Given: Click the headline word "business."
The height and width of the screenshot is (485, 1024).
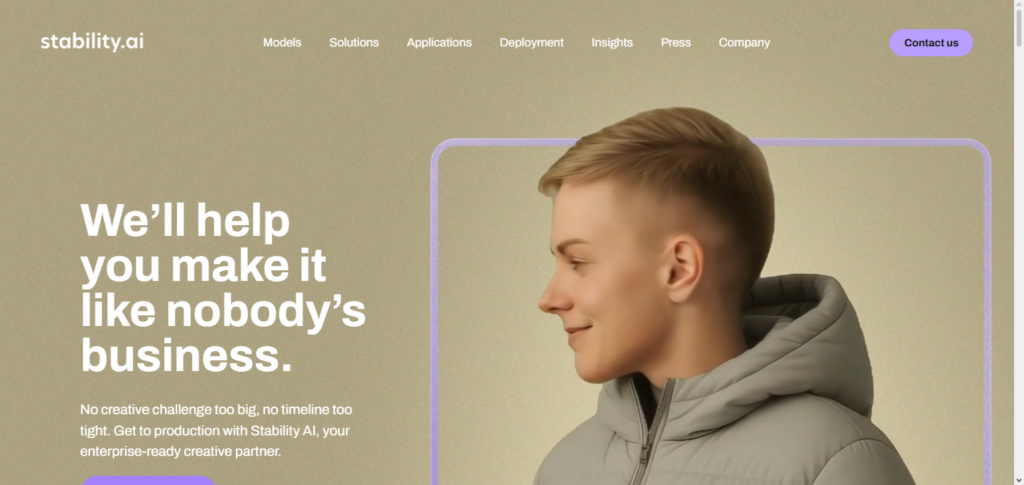Looking at the screenshot, I should click(186, 356).
